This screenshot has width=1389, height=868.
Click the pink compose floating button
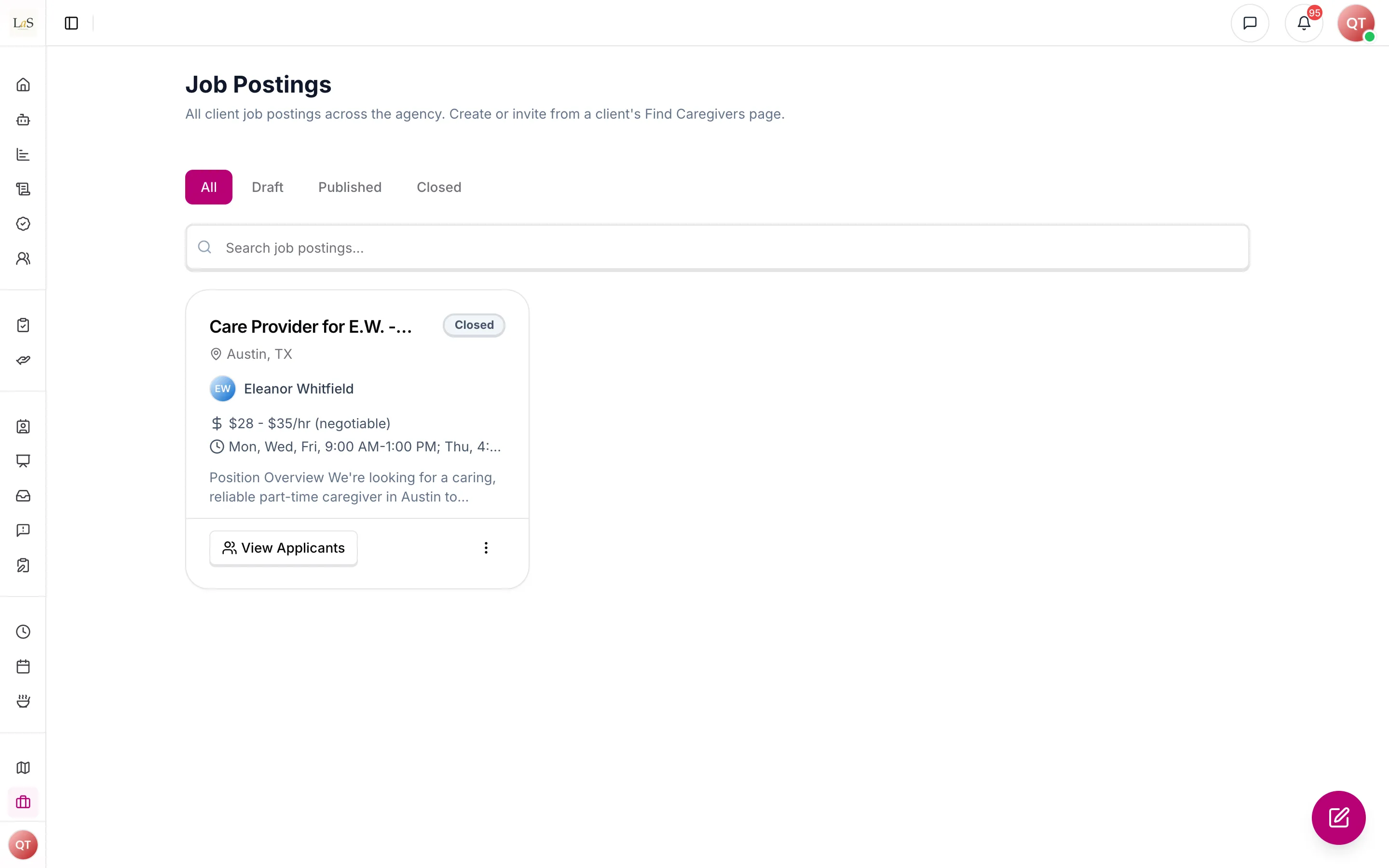pos(1338,817)
